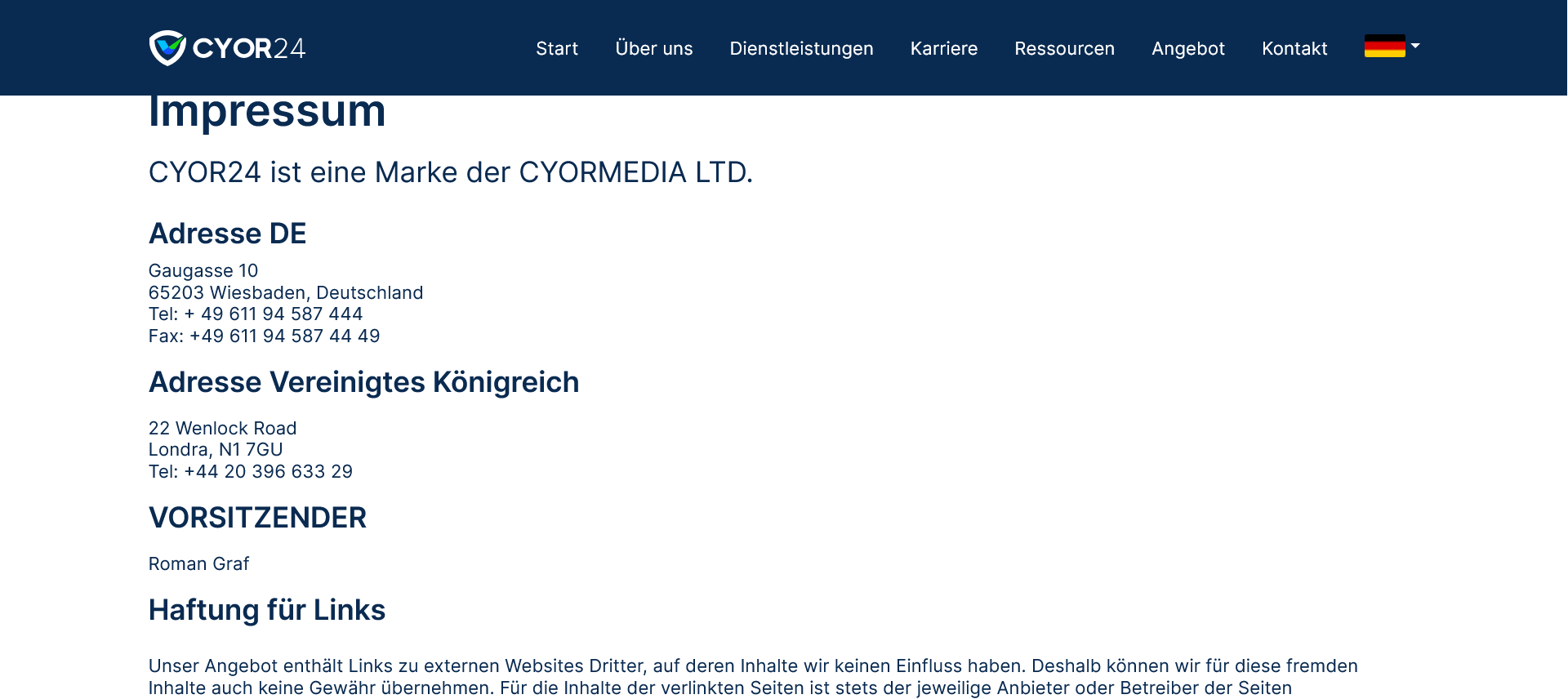Expand the language dropdown caret

point(1415,47)
